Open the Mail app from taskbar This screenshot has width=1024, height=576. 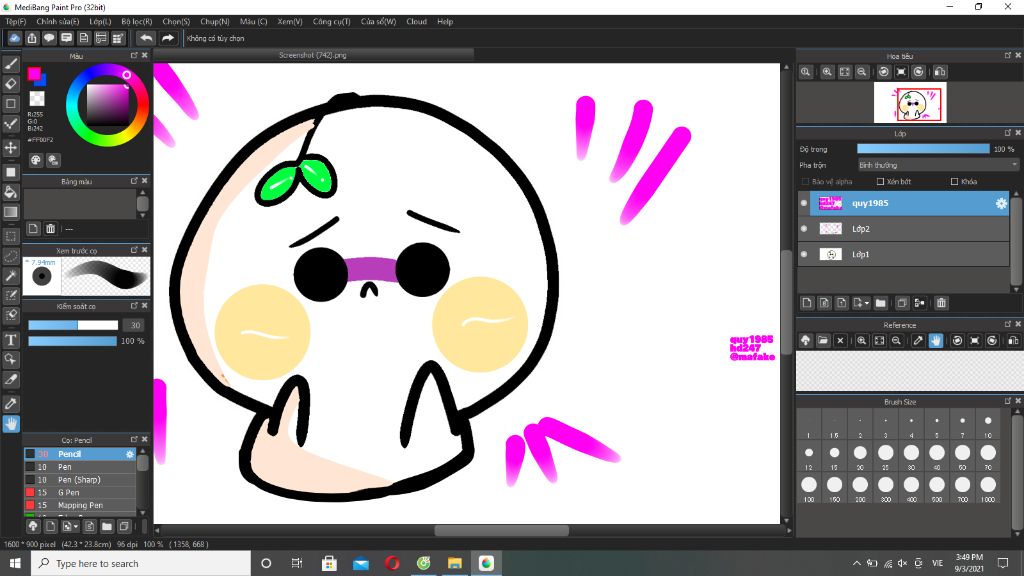tap(360, 563)
